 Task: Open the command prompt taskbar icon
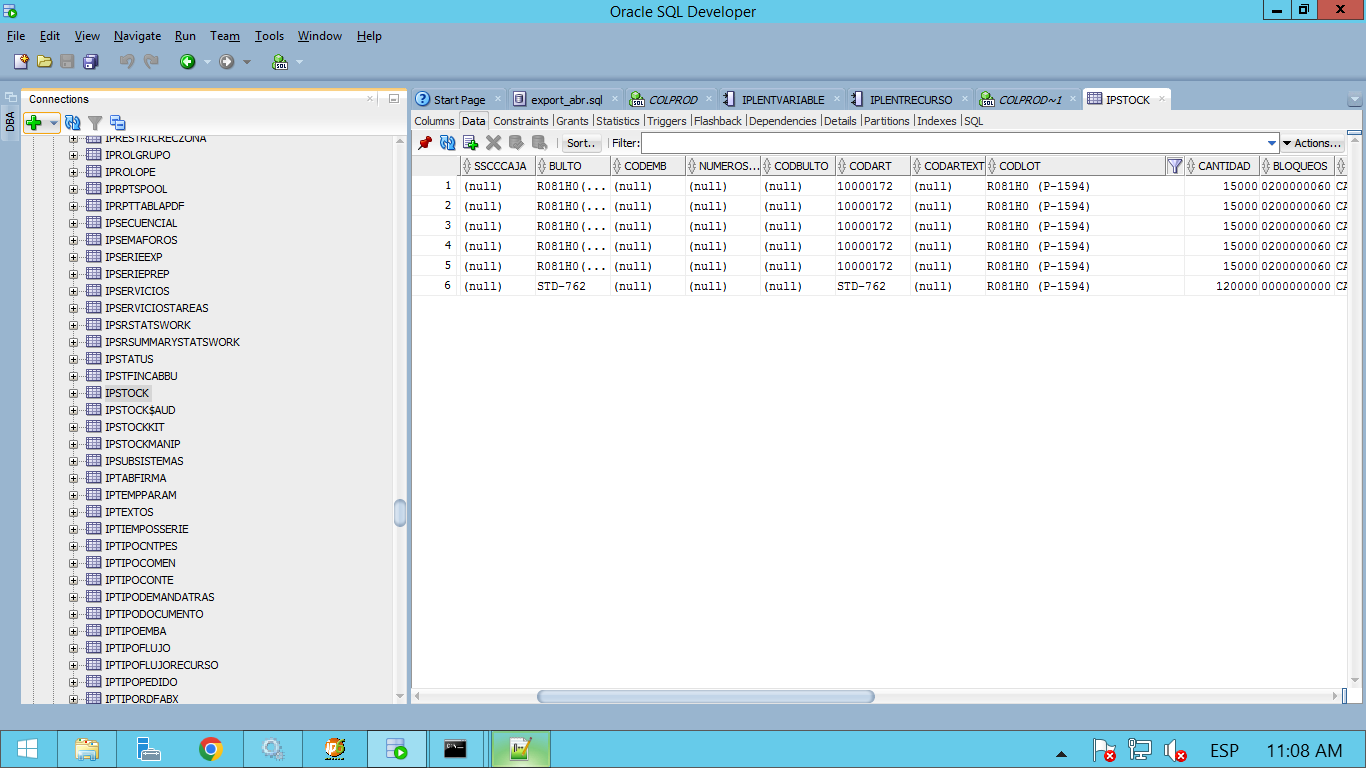click(456, 749)
